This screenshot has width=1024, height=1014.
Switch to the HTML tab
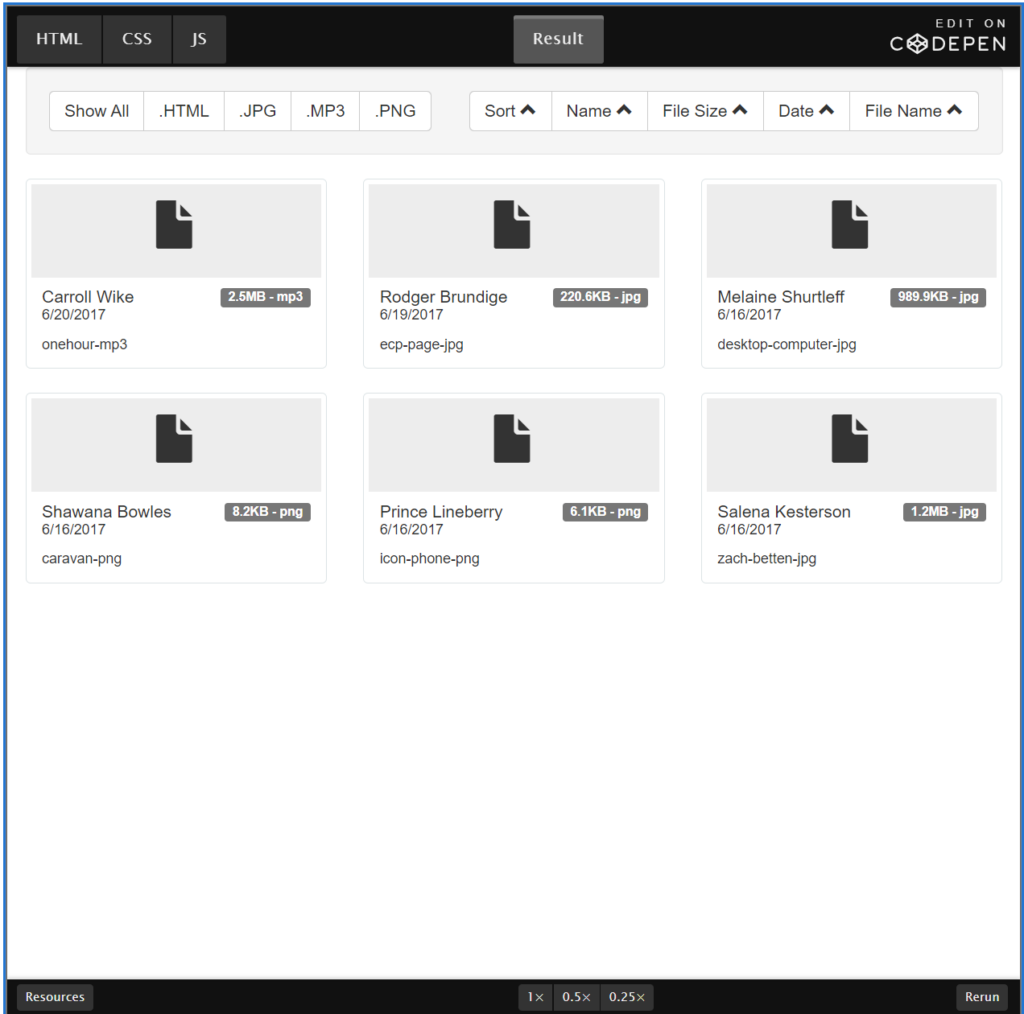(x=59, y=39)
